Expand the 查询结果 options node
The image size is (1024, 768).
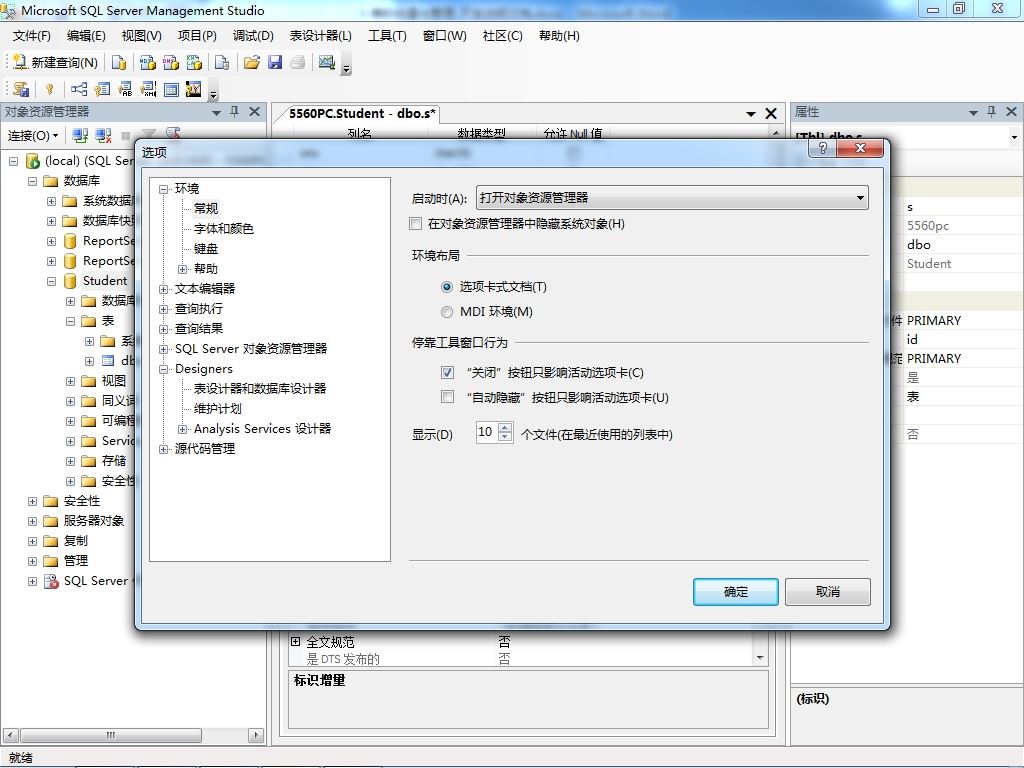click(x=163, y=329)
